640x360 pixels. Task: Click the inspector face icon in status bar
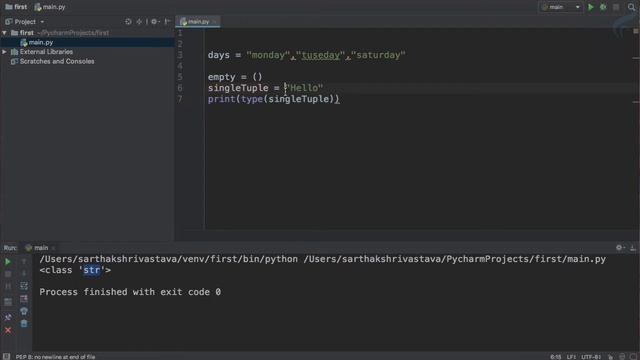622,357
